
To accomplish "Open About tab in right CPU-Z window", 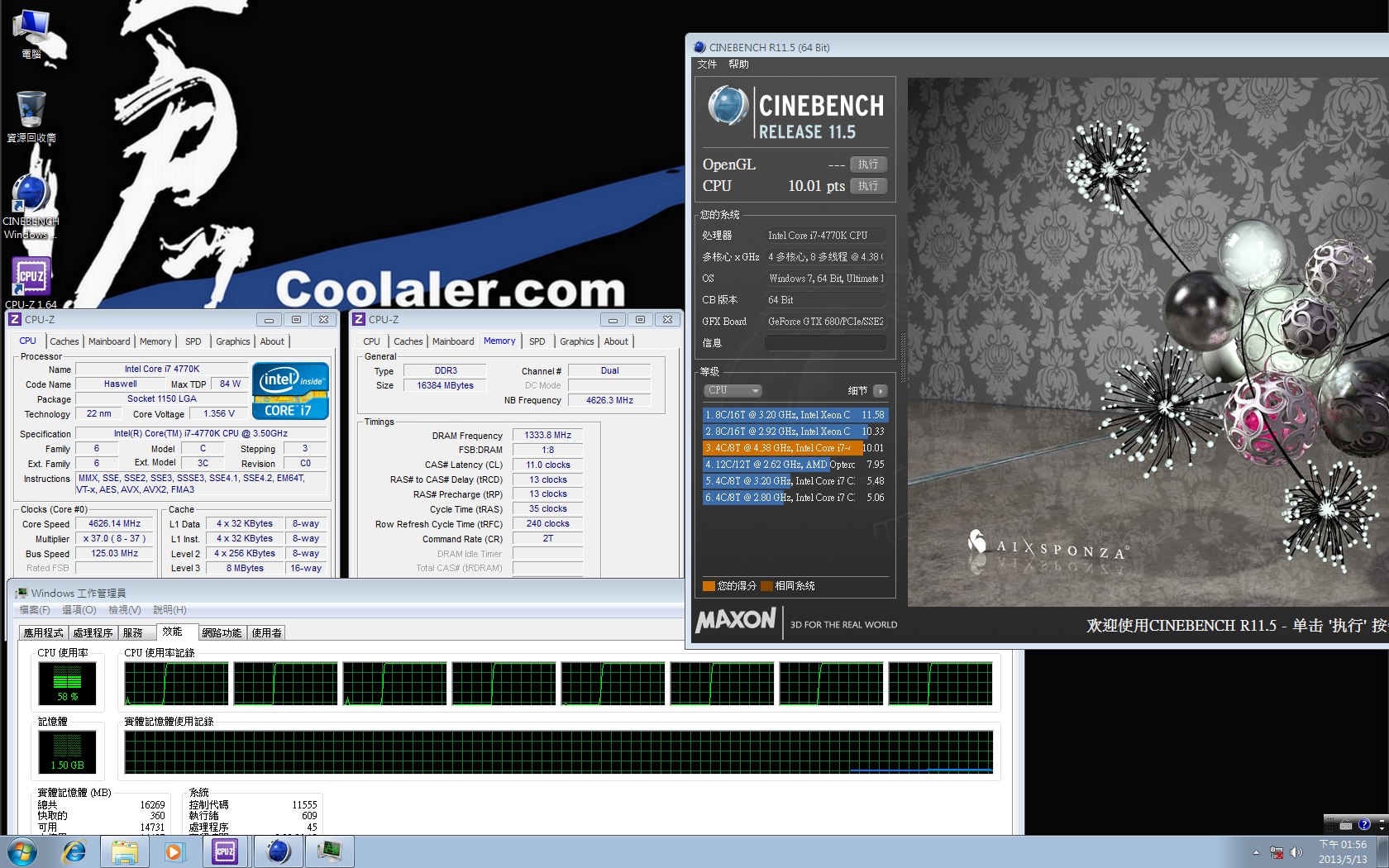I will pos(616,341).
